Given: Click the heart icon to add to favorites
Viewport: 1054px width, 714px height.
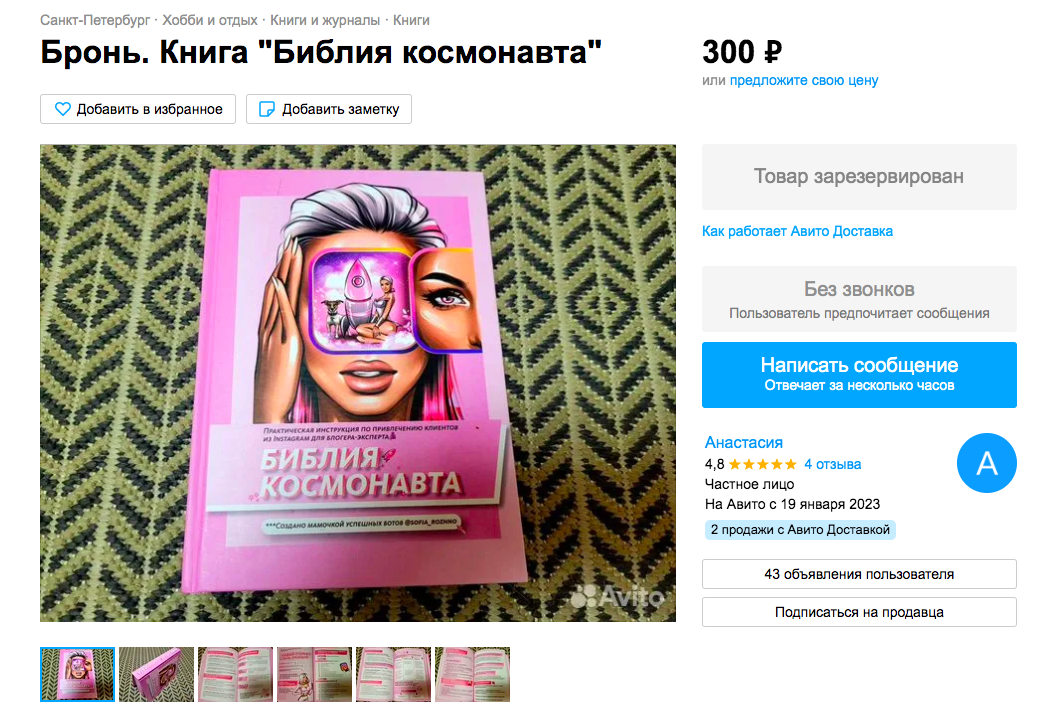Looking at the screenshot, I should point(63,109).
